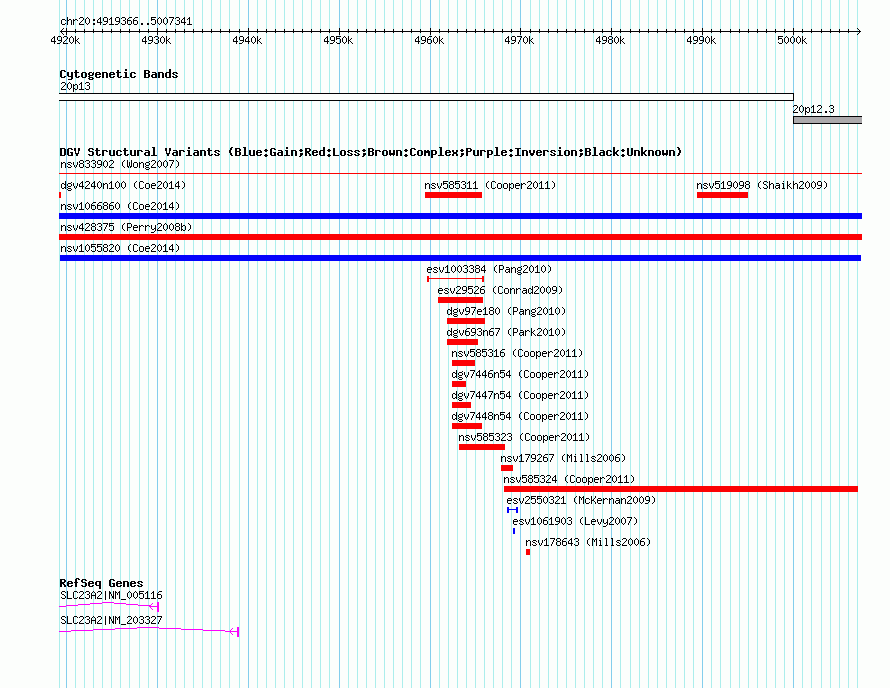The width and height of the screenshot is (890, 688).
Task: Open the esv29526 (Conrad2009) text label
Action: (500, 291)
